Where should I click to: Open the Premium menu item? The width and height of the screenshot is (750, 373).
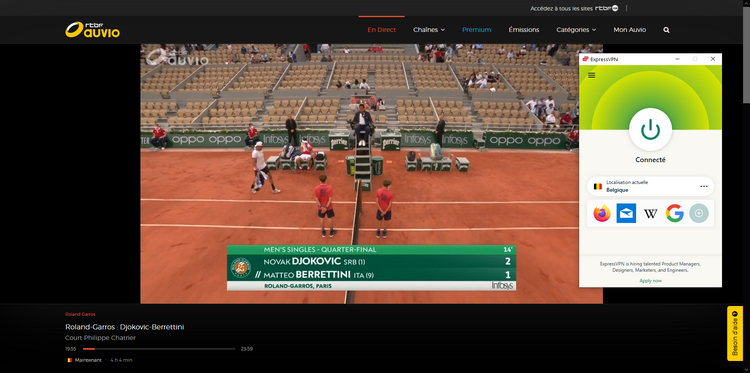pyautogui.click(x=476, y=30)
